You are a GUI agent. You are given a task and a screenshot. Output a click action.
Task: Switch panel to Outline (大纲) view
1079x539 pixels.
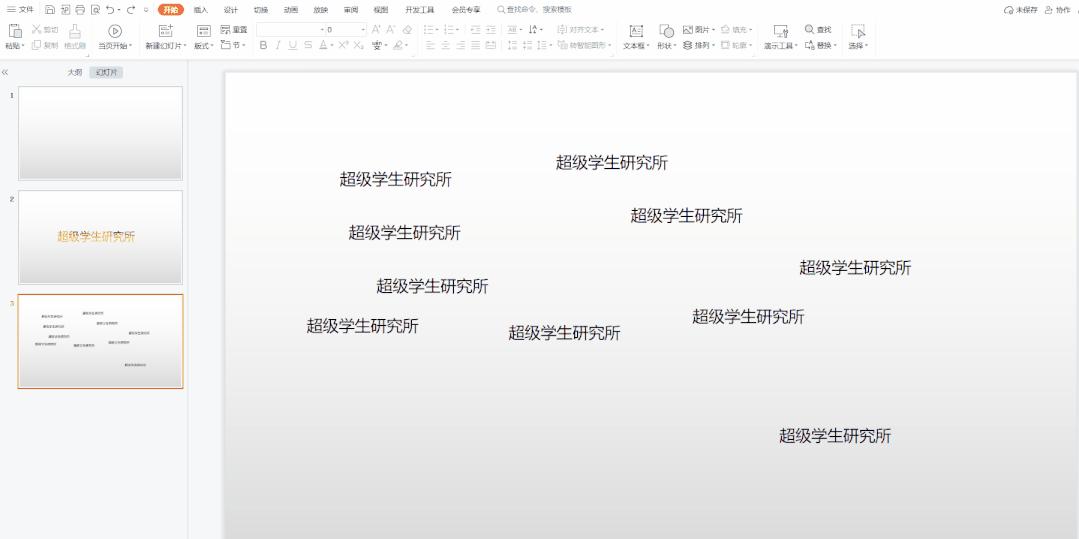(x=74, y=72)
